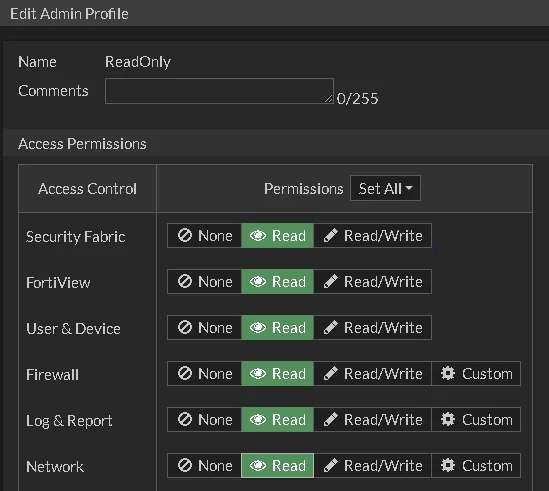
Task: Click the User & Device row label
Action: (x=73, y=329)
